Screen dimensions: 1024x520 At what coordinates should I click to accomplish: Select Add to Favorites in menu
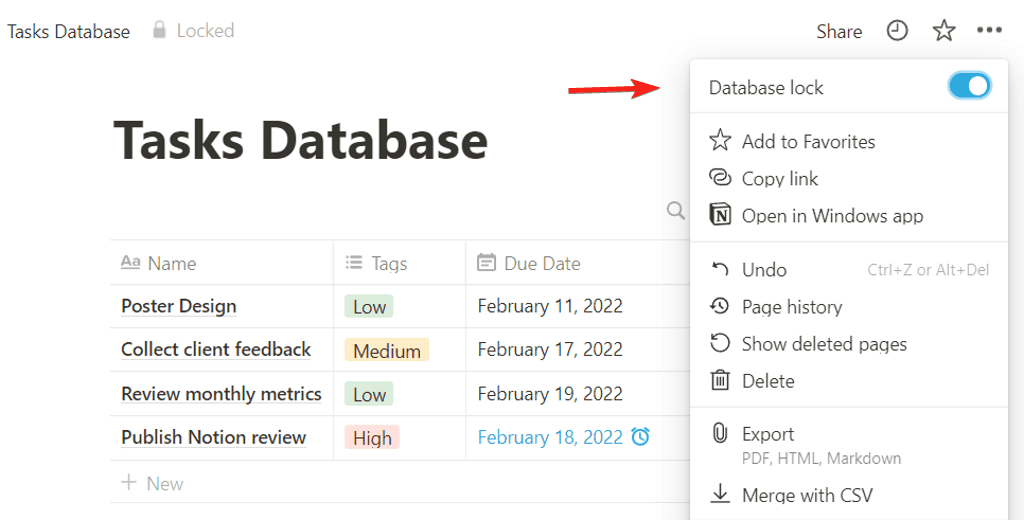808,142
